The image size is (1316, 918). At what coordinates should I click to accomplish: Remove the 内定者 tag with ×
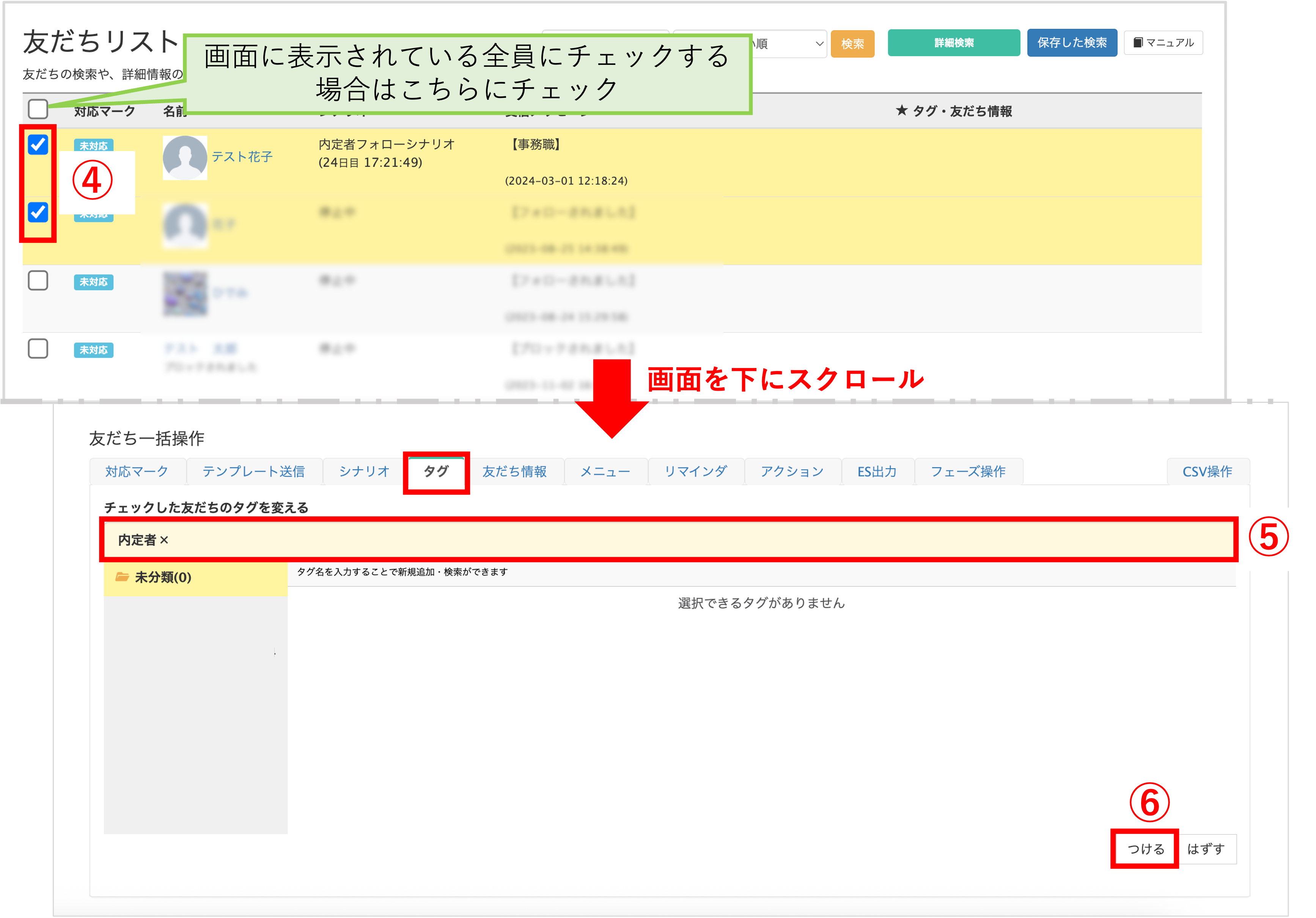pyautogui.click(x=165, y=540)
